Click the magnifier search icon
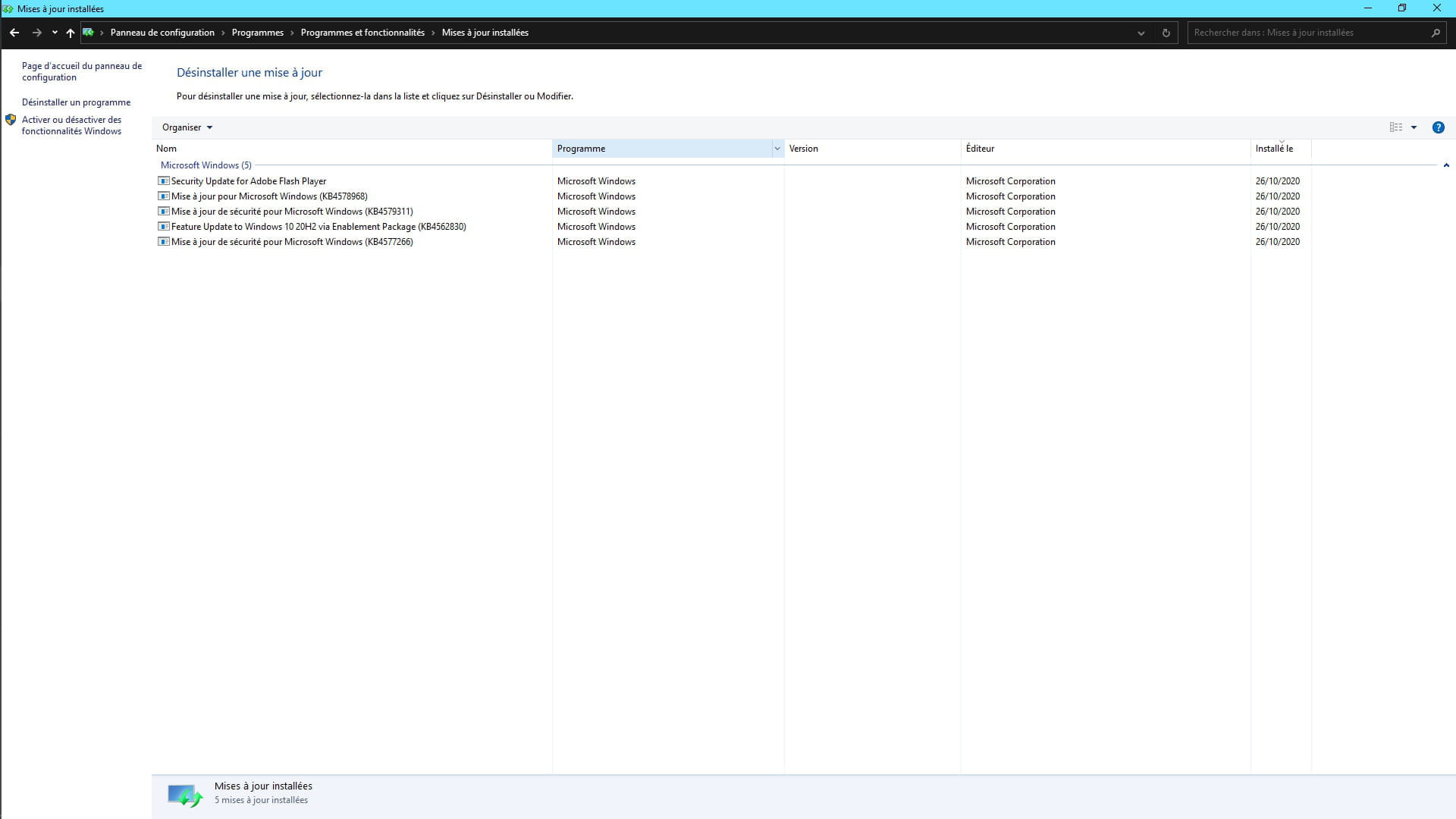 click(x=1436, y=33)
